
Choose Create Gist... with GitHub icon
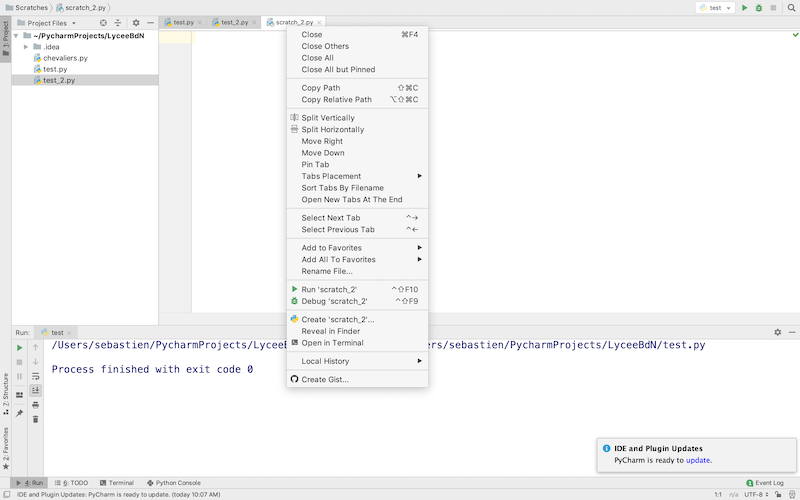357,379
